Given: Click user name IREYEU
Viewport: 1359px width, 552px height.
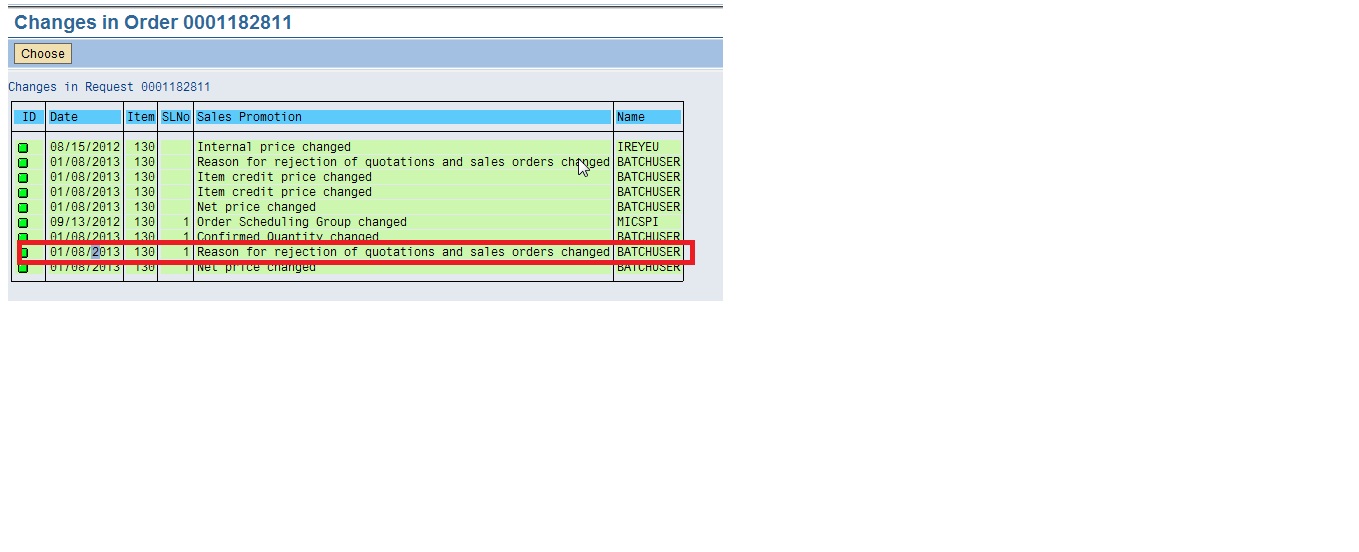Looking at the screenshot, I should point(638,147).
